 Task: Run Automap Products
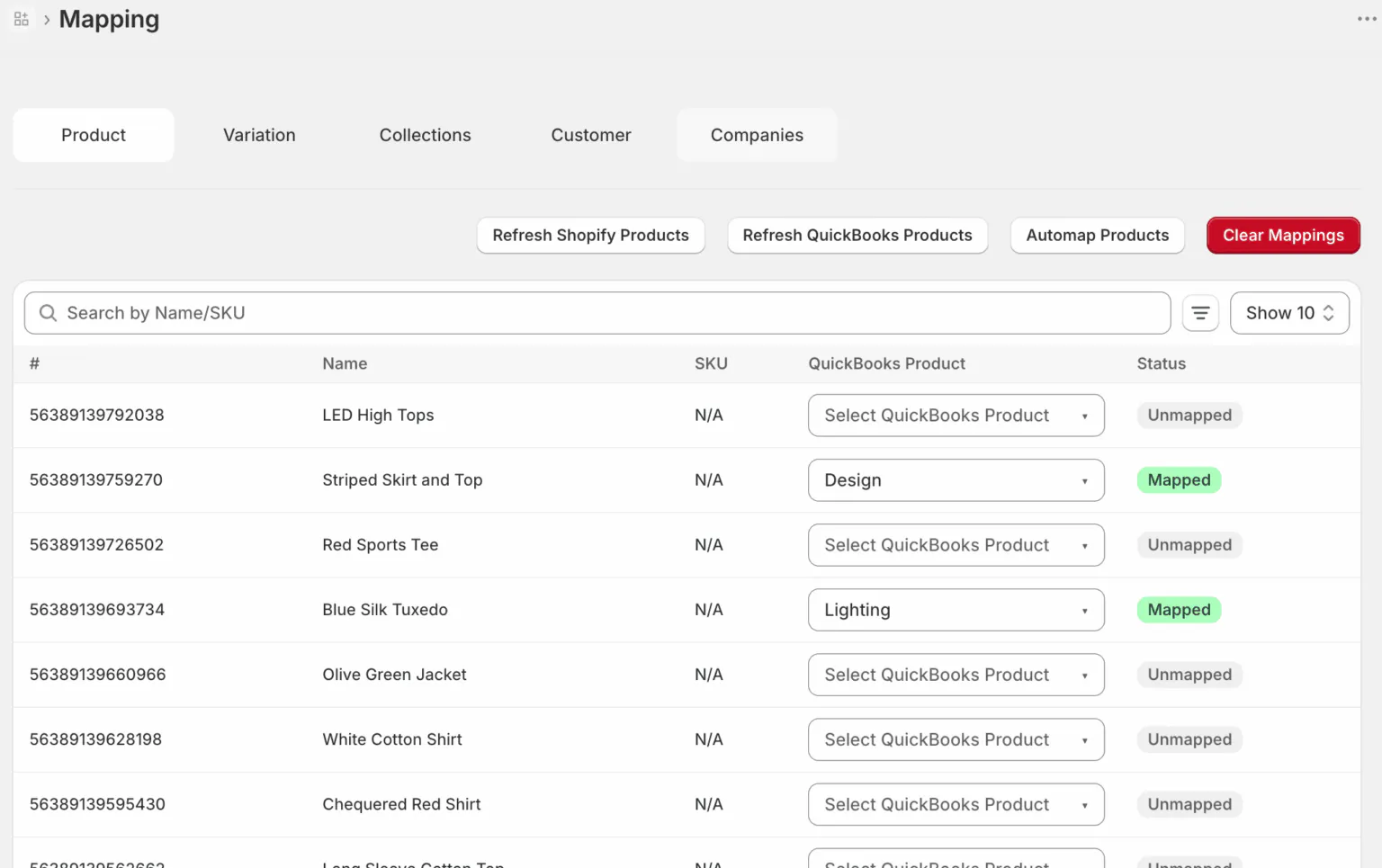[x=1098, y=236]
